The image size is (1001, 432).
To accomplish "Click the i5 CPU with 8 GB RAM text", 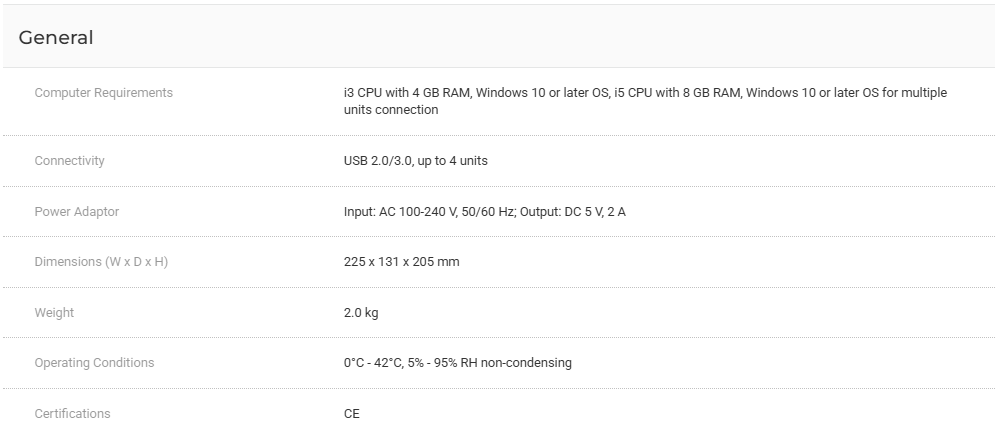I will [x=675, y=93].
